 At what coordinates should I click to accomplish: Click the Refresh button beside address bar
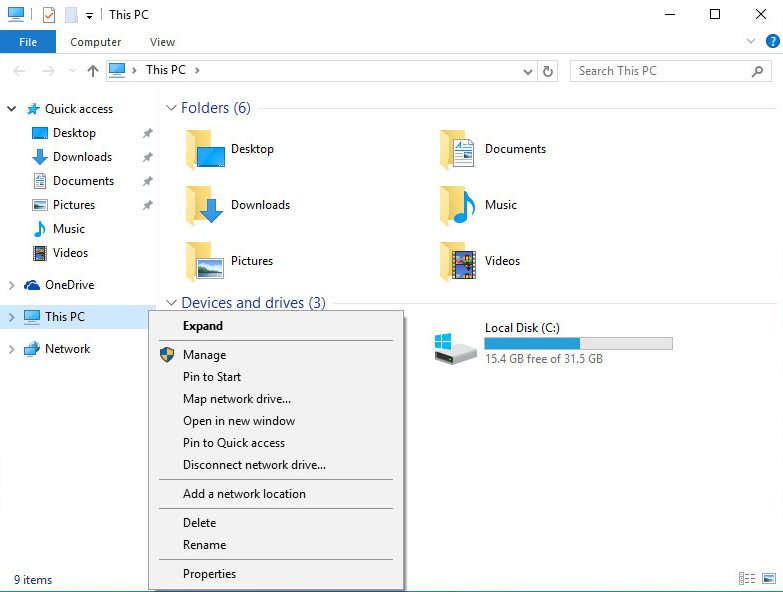(x=547, y=71)
